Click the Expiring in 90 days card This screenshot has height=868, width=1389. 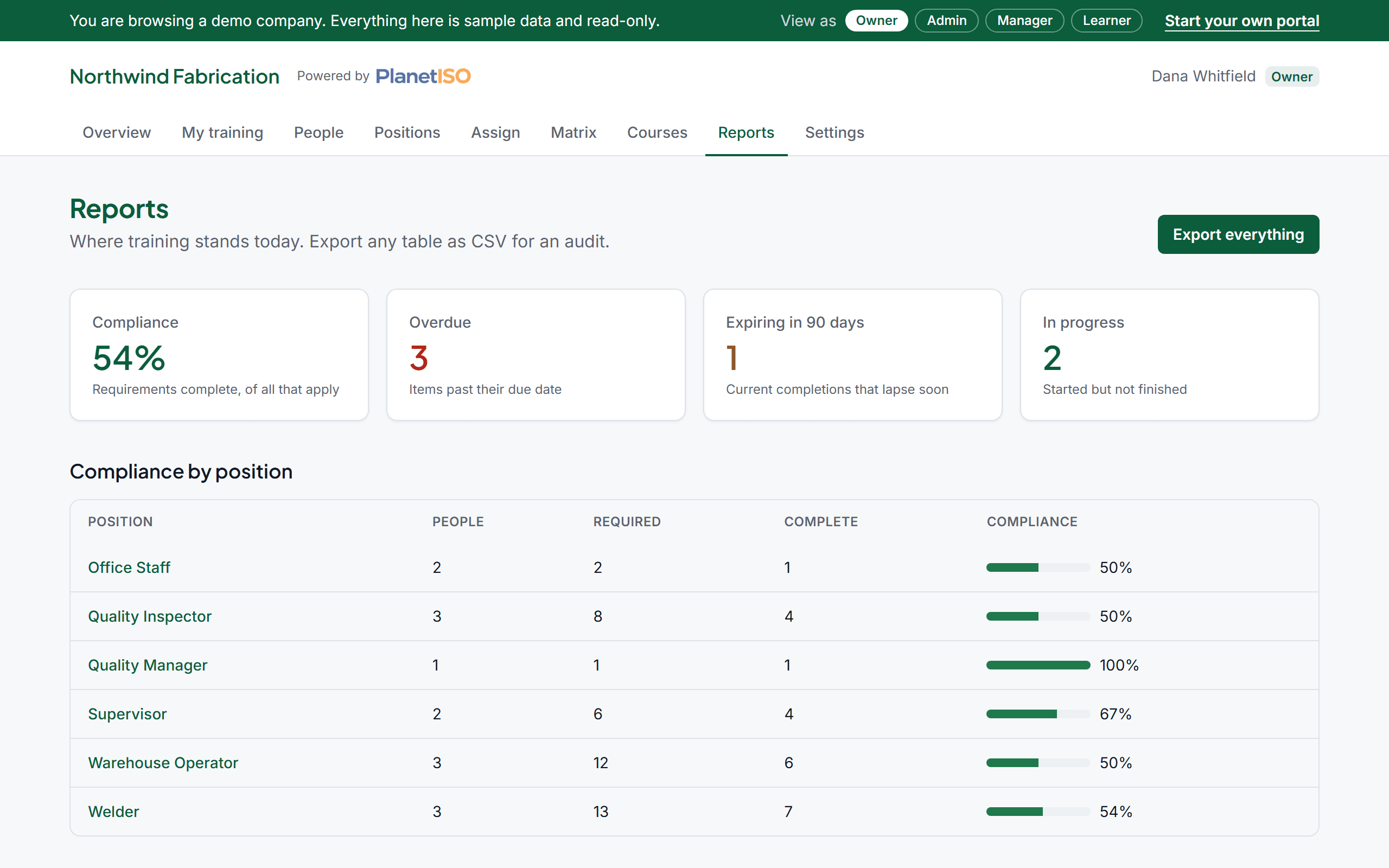[x=852, y=355]
